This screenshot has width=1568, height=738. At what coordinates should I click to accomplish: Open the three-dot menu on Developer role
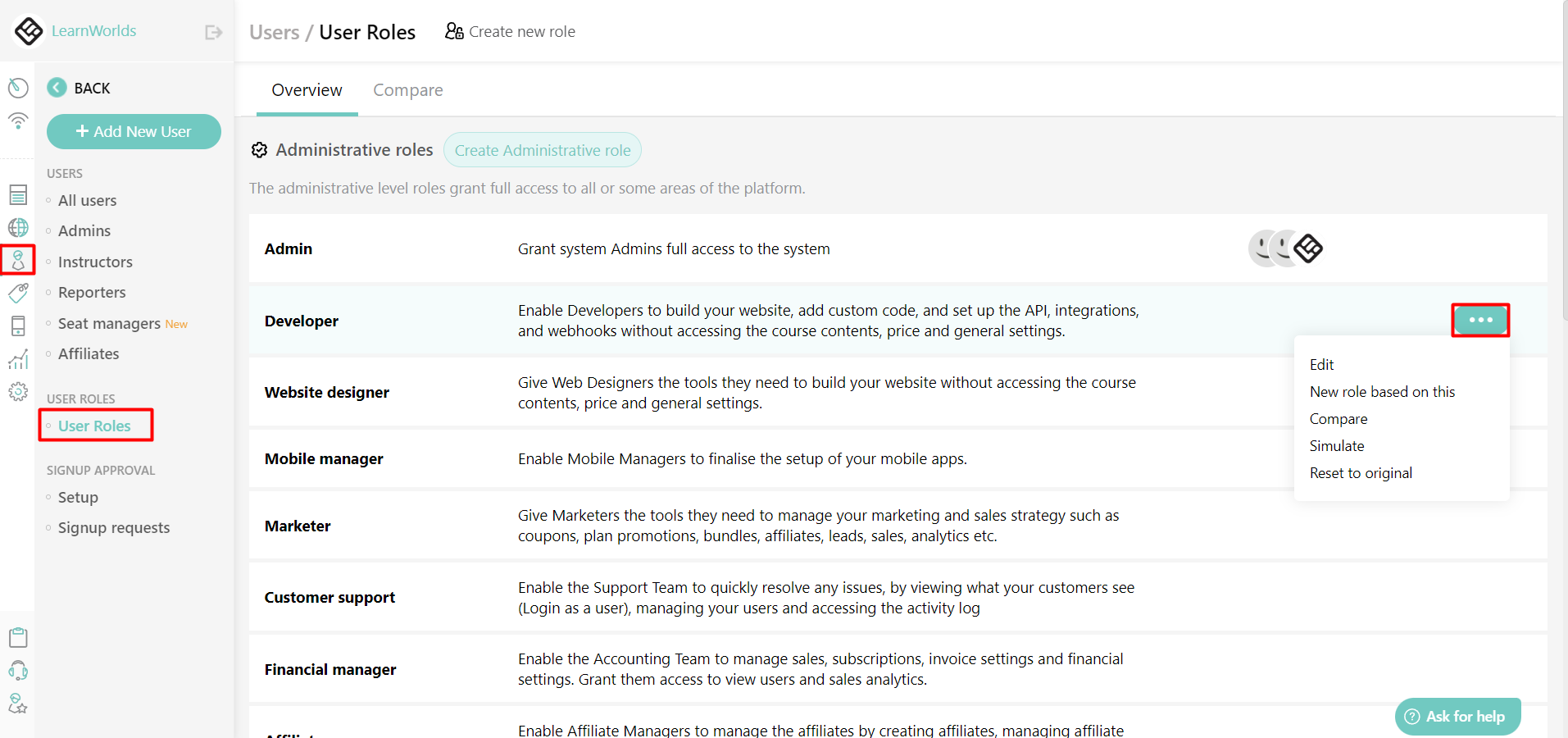click(x=1479, y=320)
